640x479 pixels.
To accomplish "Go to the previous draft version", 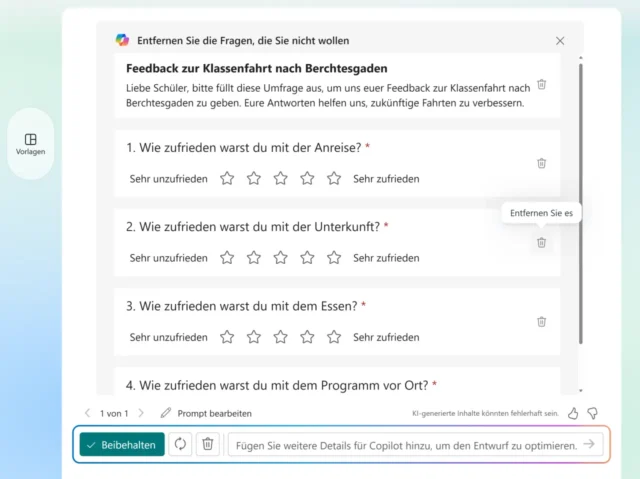I will (87, 412).
